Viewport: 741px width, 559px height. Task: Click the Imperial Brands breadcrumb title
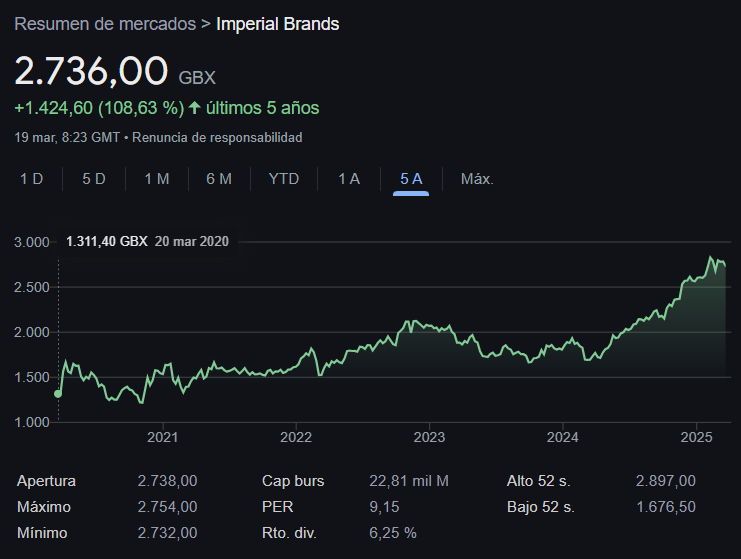click(x=277, y=24)
